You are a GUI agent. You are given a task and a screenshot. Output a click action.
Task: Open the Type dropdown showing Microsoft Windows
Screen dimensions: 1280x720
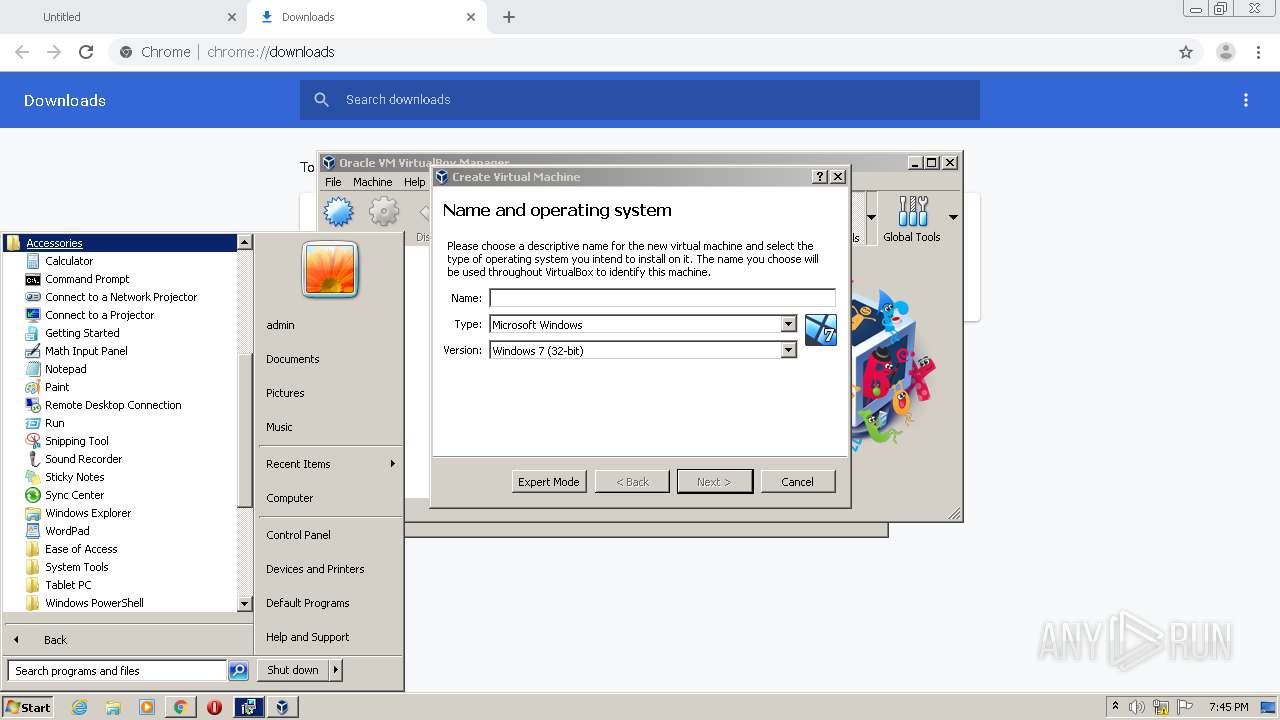(643, 324)
